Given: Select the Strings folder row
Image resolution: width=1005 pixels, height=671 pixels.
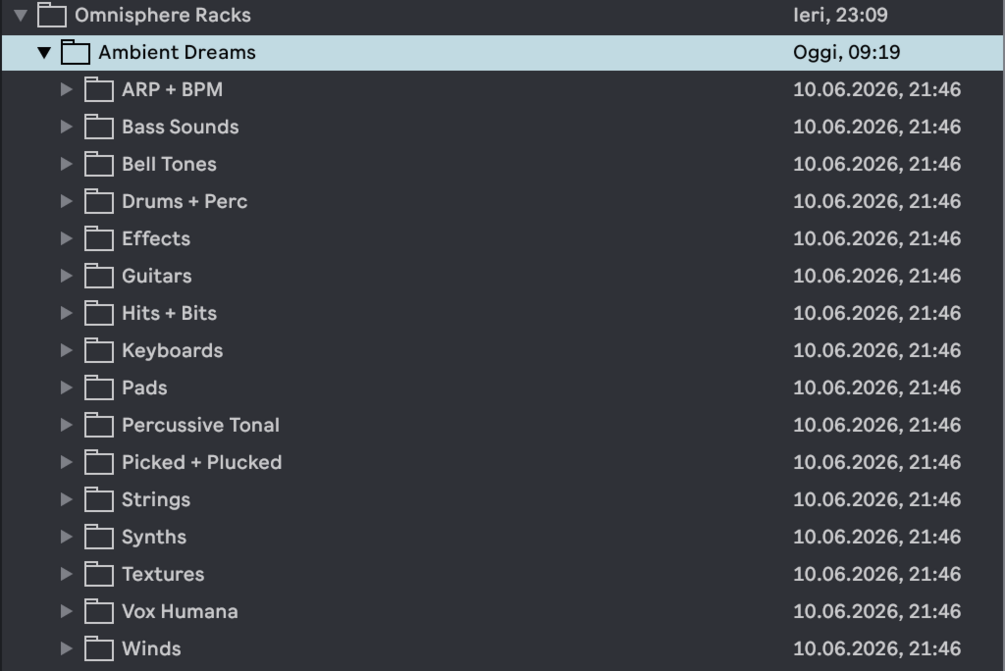Looking at the screenshot, I should pyautogui.click(x=502, y=500).
